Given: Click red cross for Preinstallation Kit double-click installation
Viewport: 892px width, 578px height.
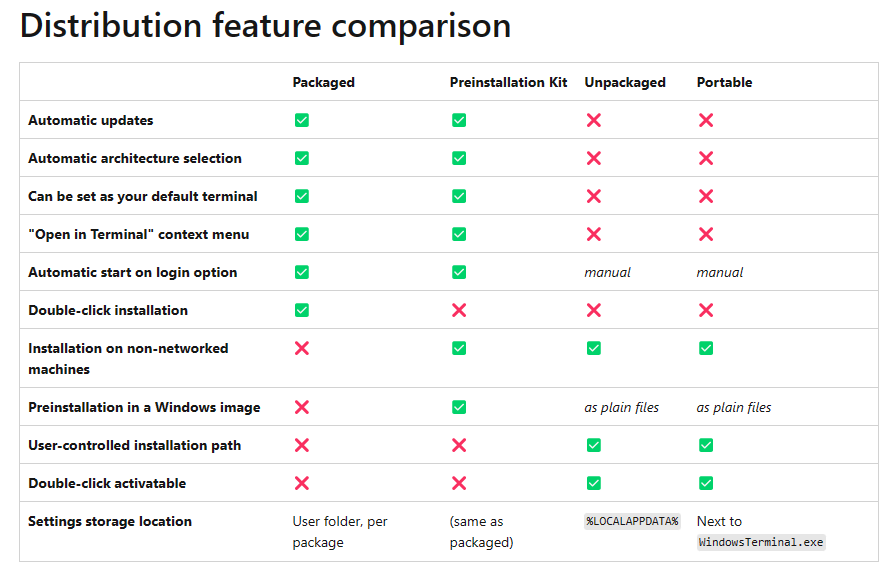Looking at the screenshot, I should pos(459,310).
